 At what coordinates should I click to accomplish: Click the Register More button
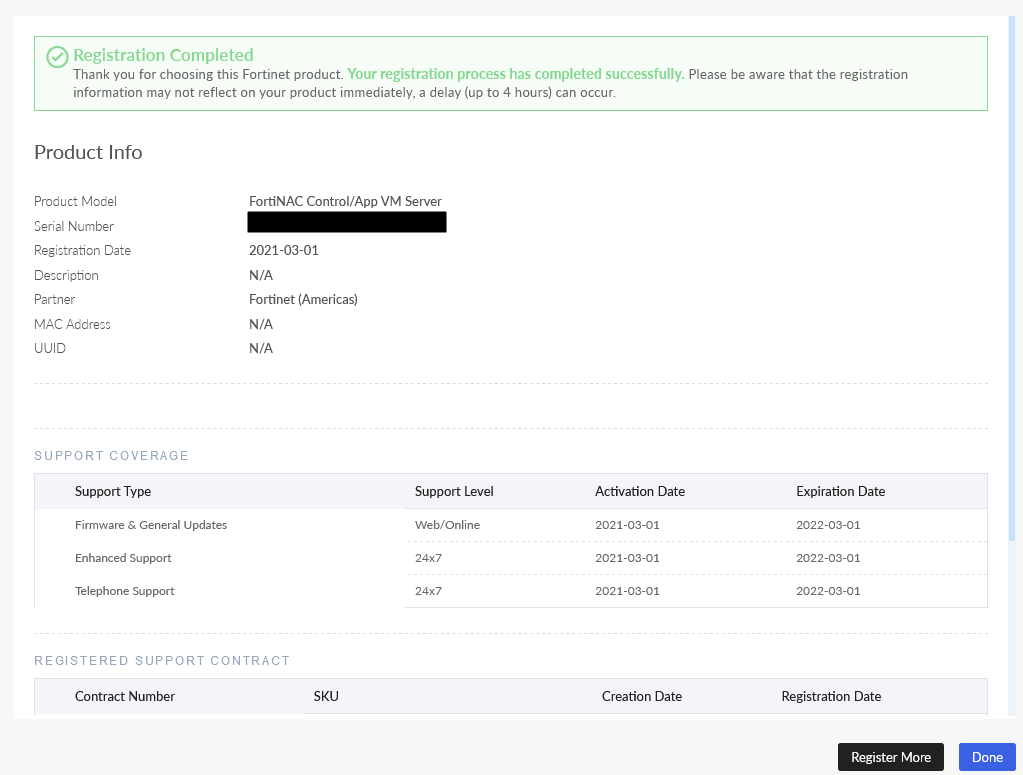click(x=890, y=757)
